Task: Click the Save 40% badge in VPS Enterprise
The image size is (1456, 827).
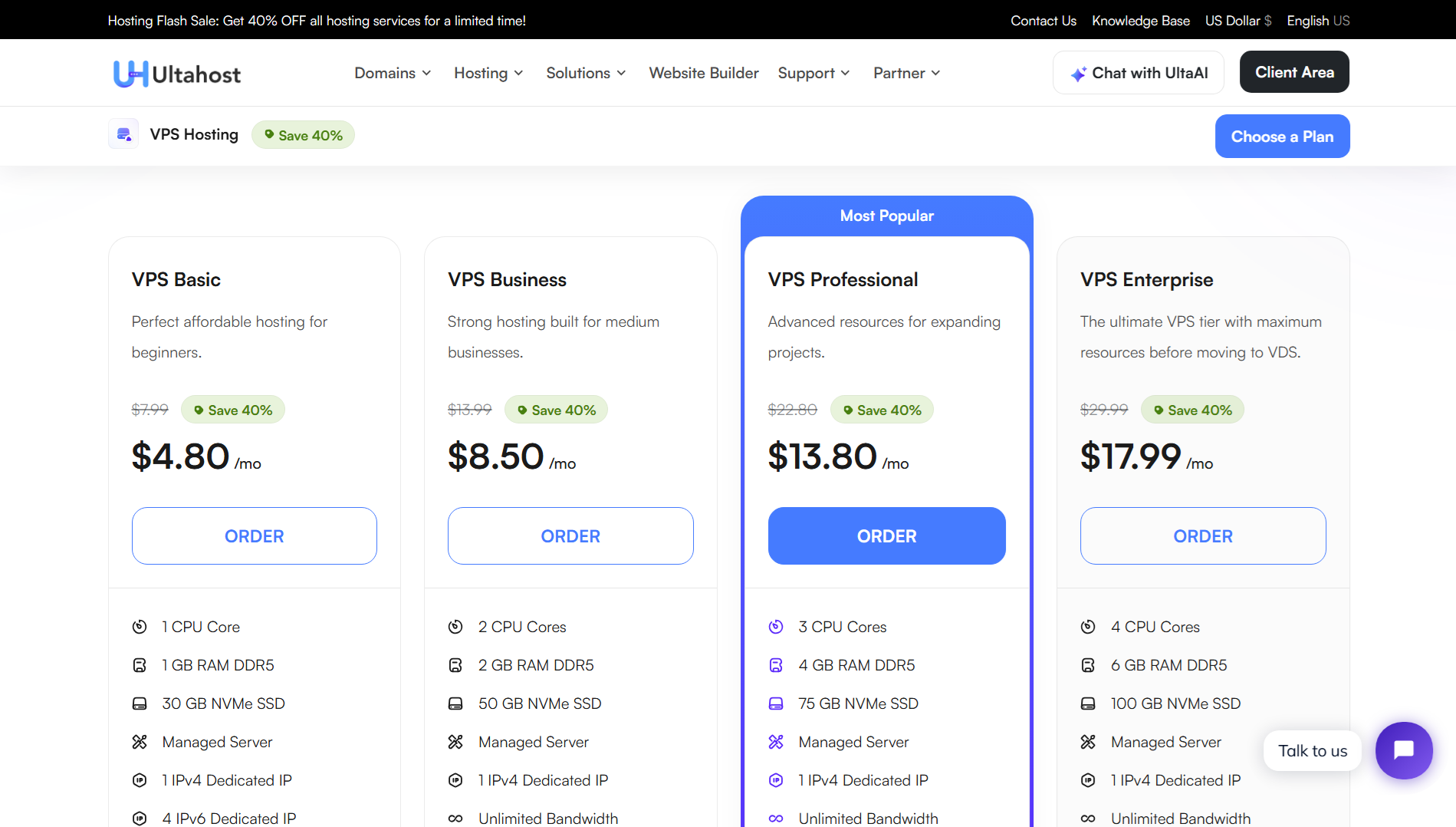Action: (1192, 410)
